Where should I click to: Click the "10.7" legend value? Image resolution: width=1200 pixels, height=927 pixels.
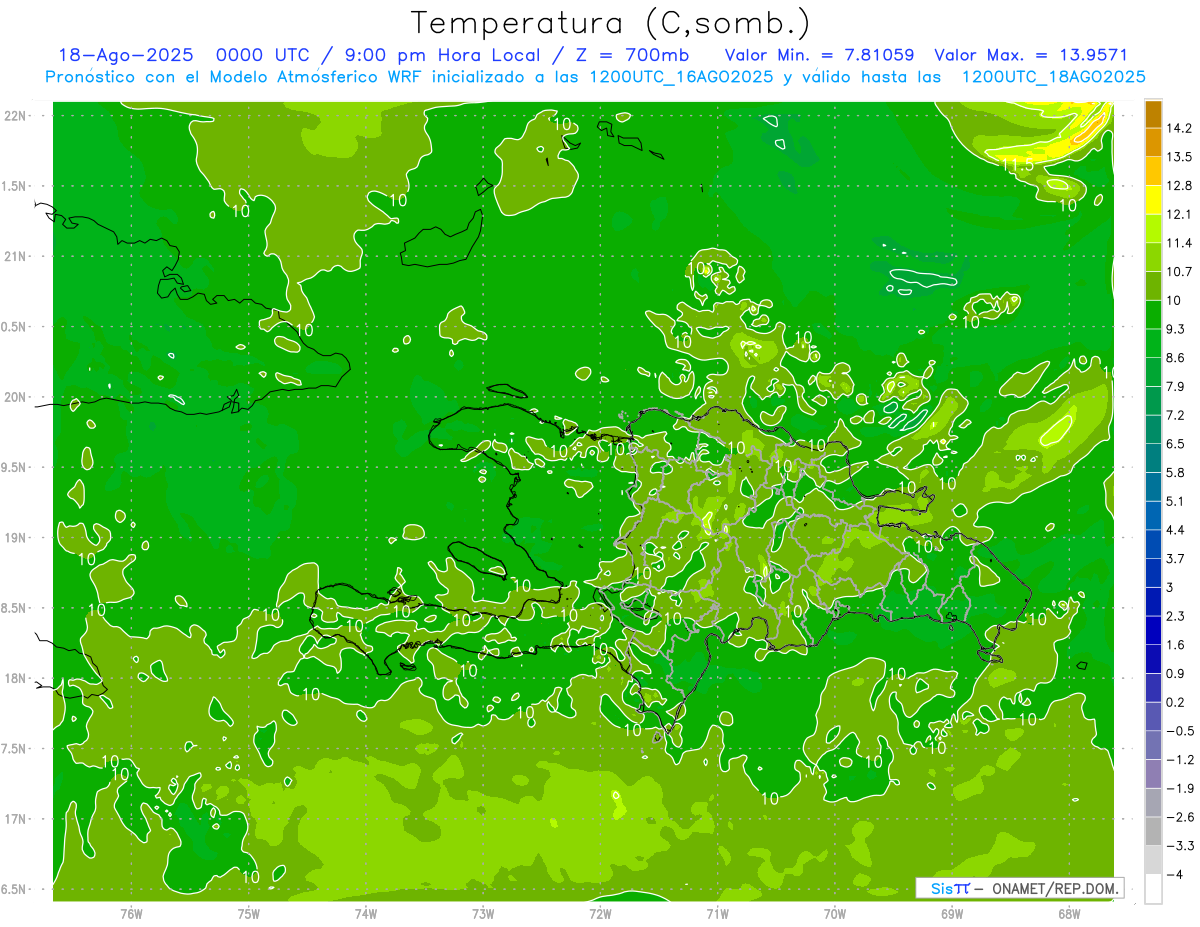pyautogui.click(x=1179, y=272)
